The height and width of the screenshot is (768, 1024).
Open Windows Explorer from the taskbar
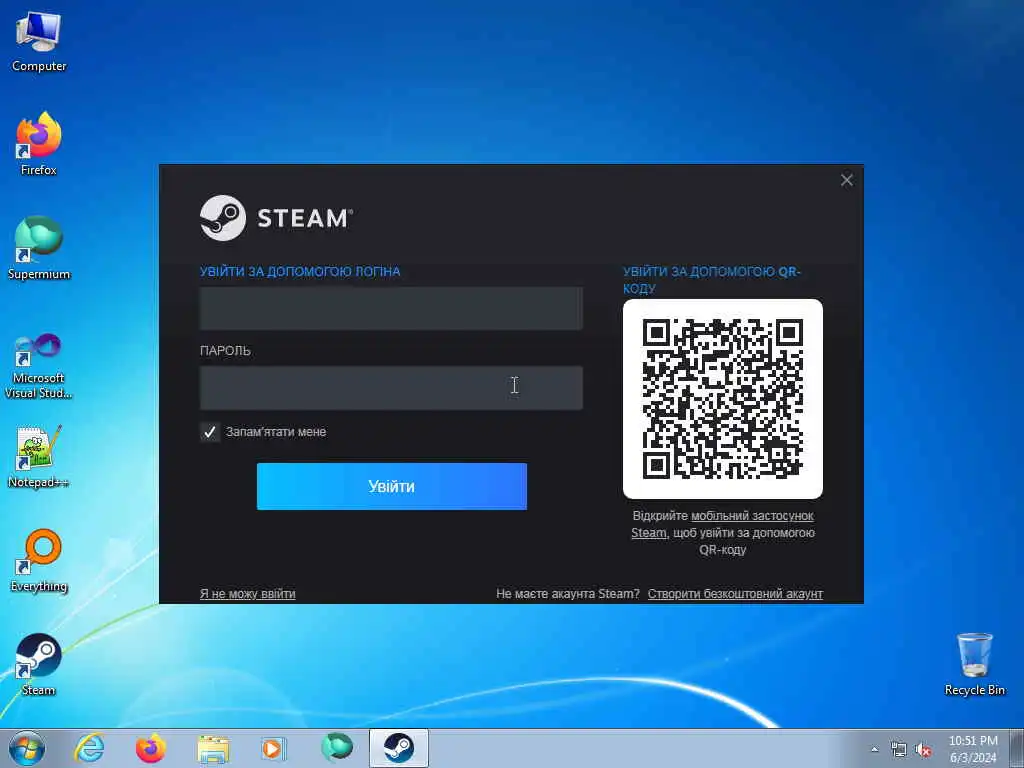pyautogui.click(x=213, y=748)
